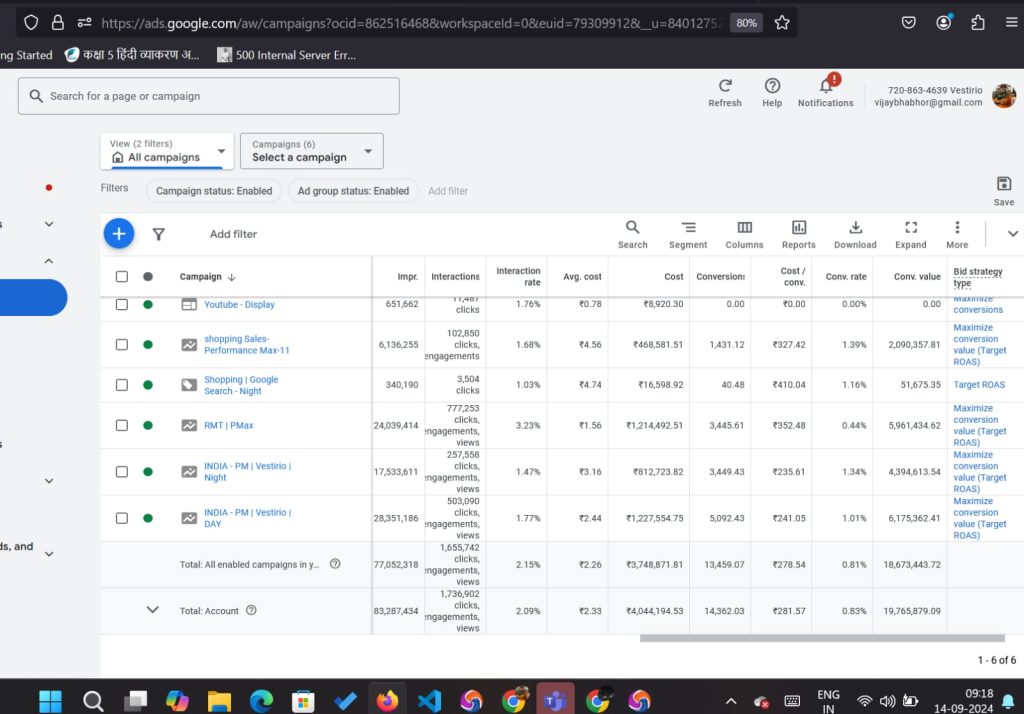Viewport: 1024px width, 714px height.
Task: Open Windows taskbar search
Action: point(93,702)
